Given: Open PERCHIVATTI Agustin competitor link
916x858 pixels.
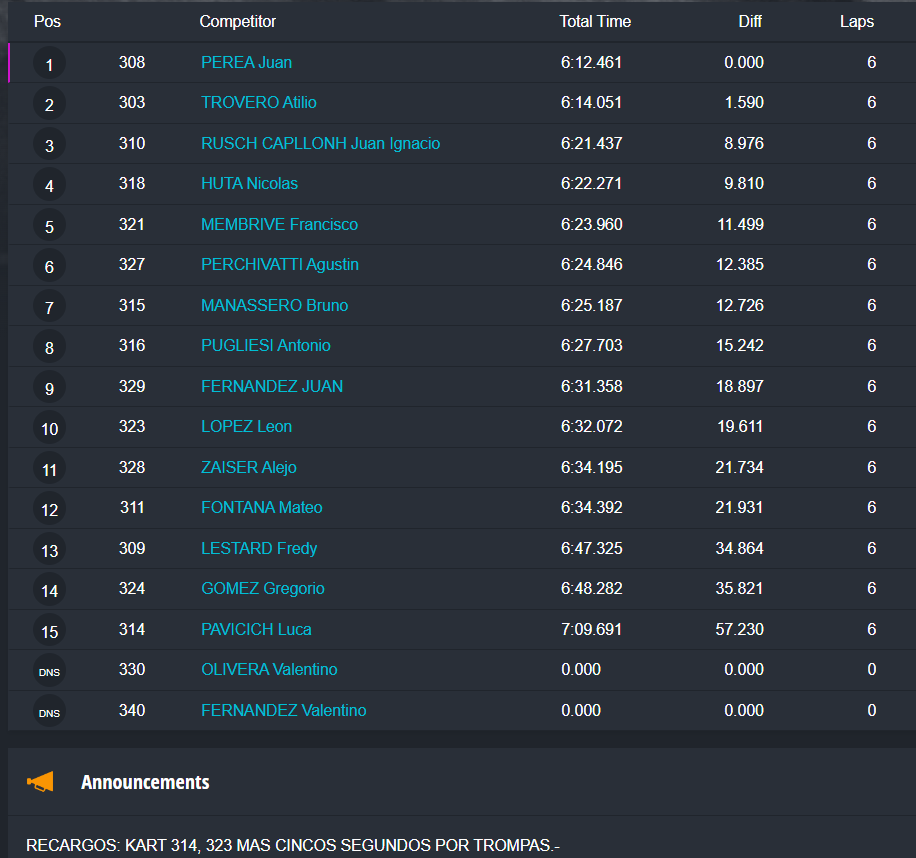Looking at the screenshot, I should pyautogui.click(x=279, y=264).
